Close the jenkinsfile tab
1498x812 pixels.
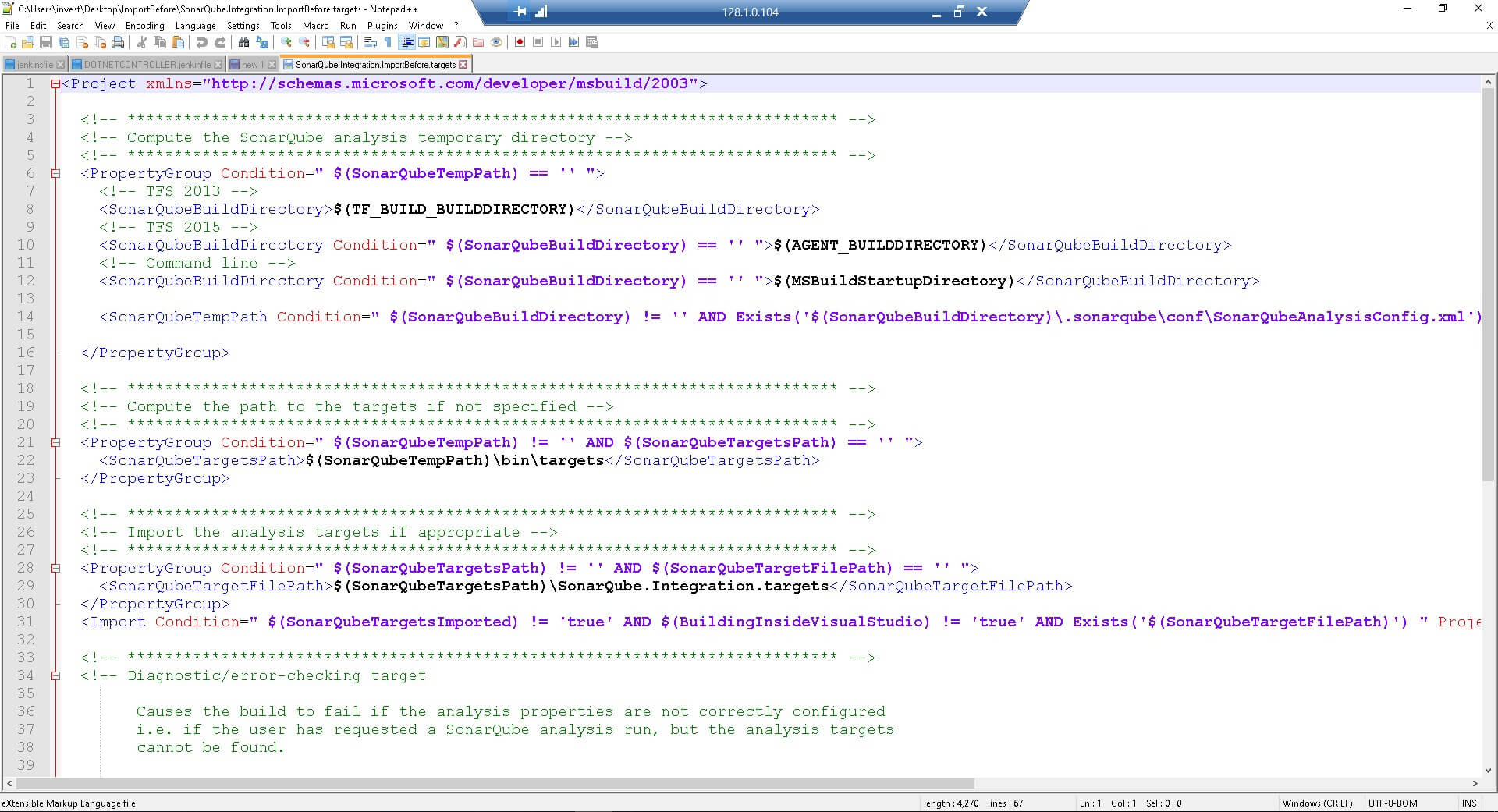tap(61, 65)
